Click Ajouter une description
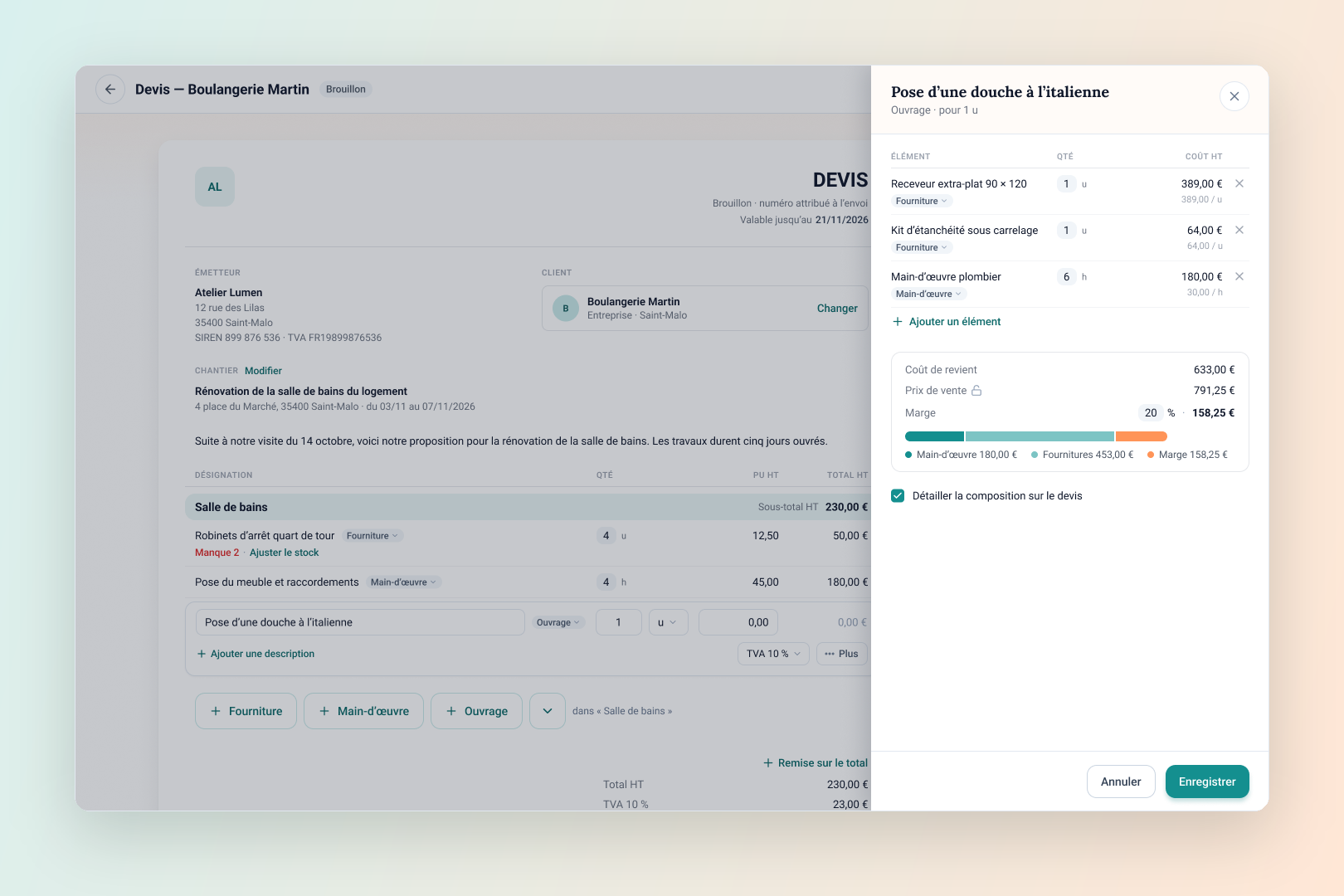The width and height of the screenshot is (1344, 896). click(x=256, y=654)
